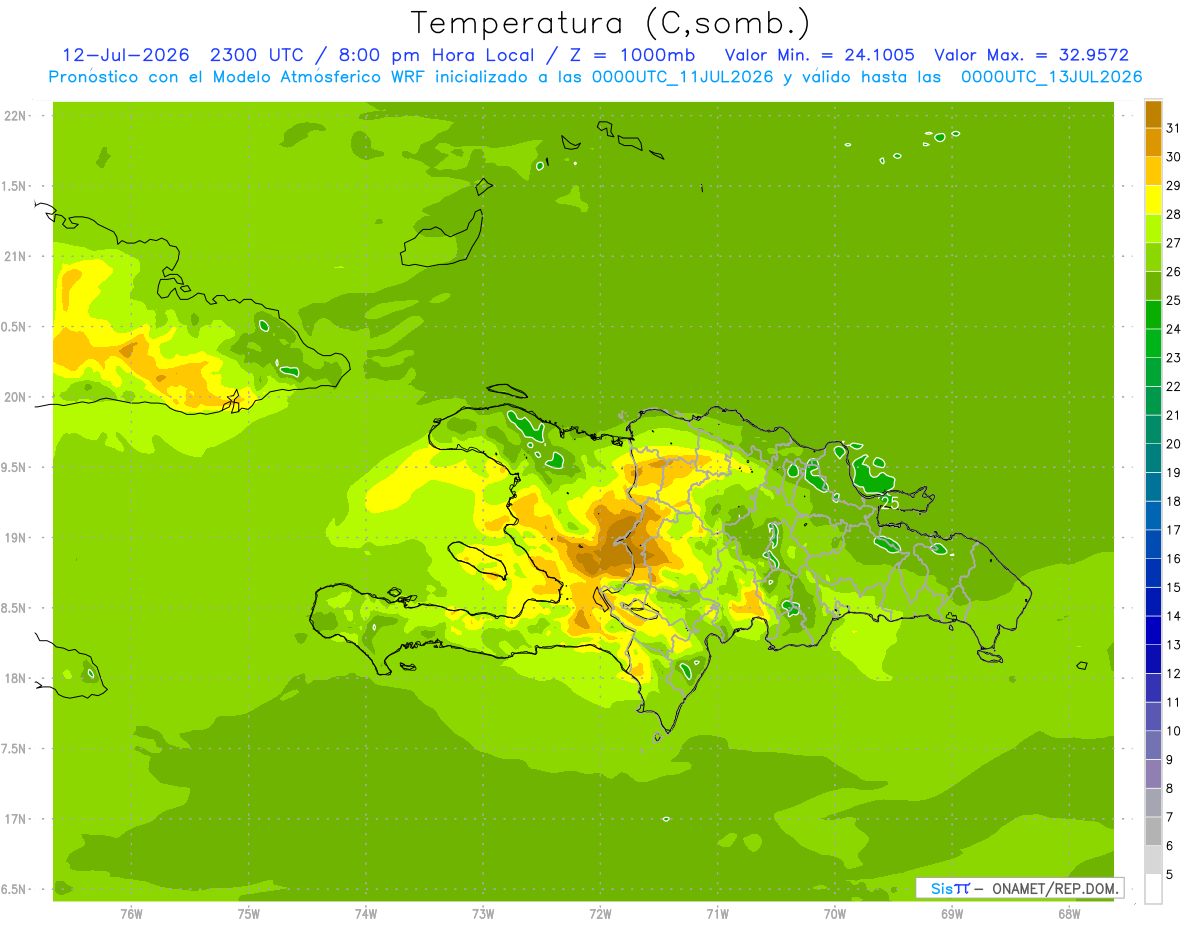Click the legend value "10"
This screenshot has width=1200, height=927.
click(x=1174, y=731)
